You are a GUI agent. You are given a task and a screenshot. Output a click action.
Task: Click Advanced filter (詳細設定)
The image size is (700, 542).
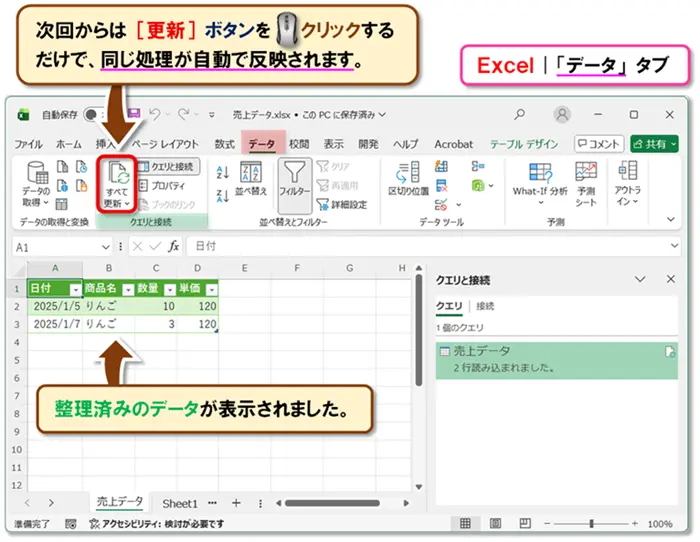[x=342, y=204]
